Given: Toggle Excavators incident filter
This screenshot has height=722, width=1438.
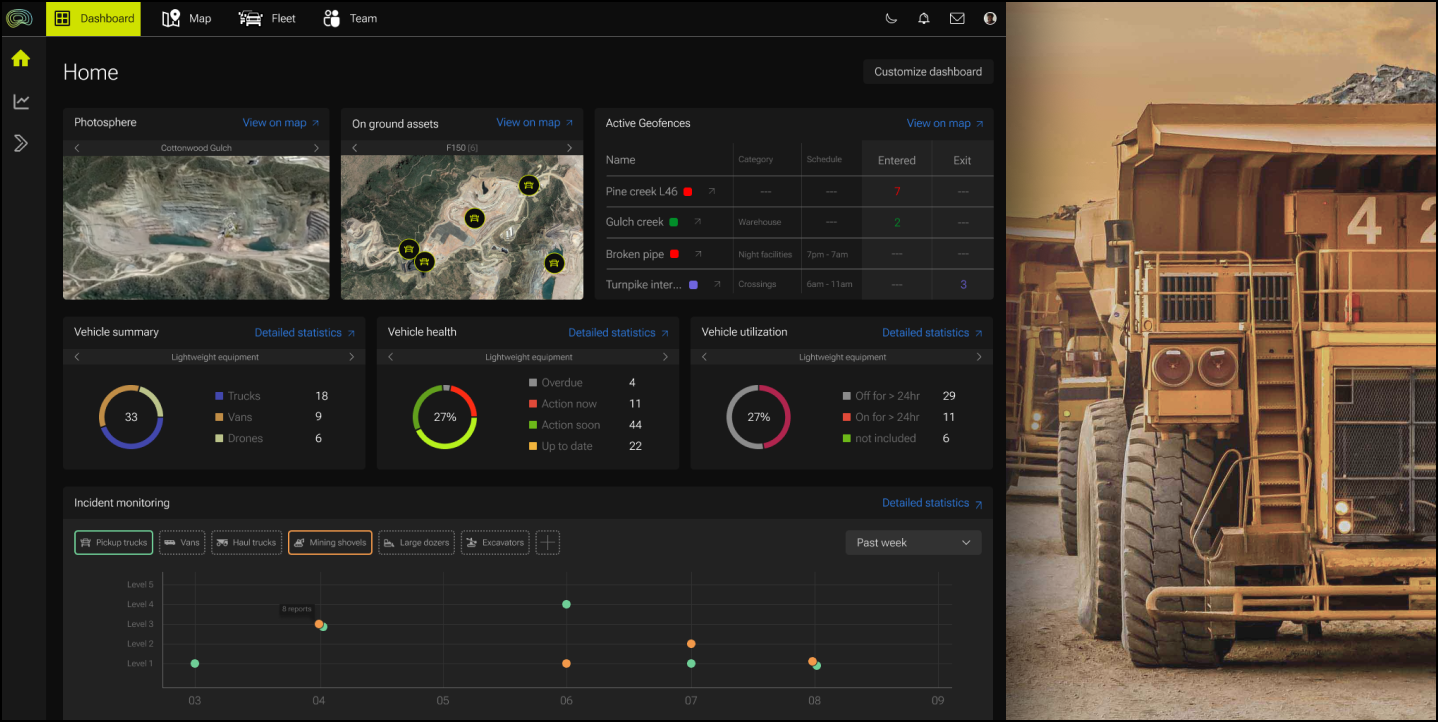Looking at the screenshot, I should click(x=495, y=543).
